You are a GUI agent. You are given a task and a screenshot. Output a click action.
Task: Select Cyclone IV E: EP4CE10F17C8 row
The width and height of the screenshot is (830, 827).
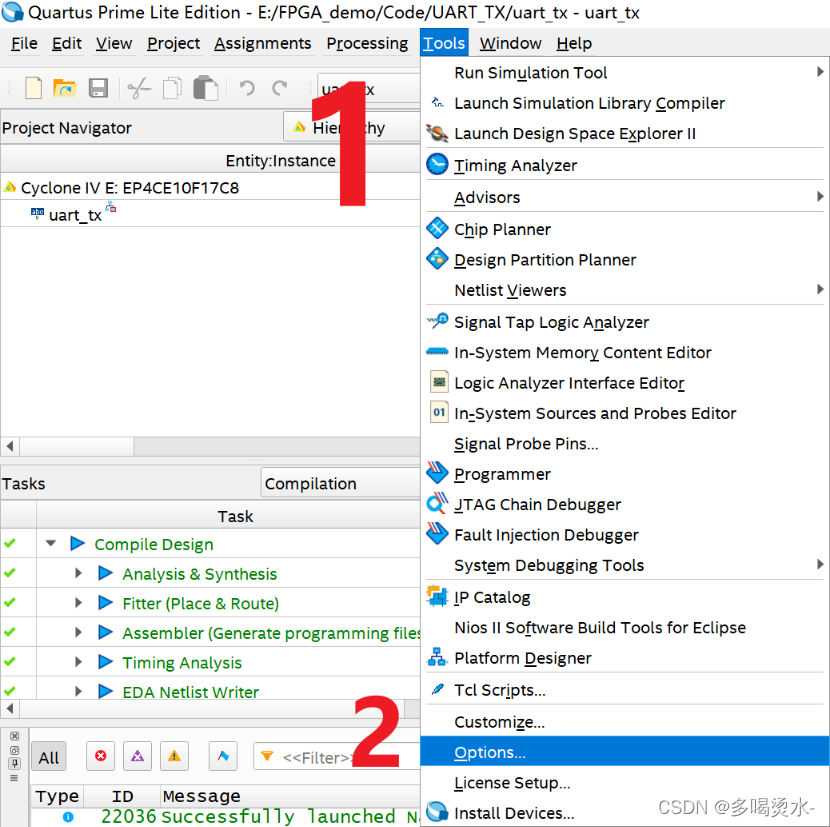(x=130, y=187)
